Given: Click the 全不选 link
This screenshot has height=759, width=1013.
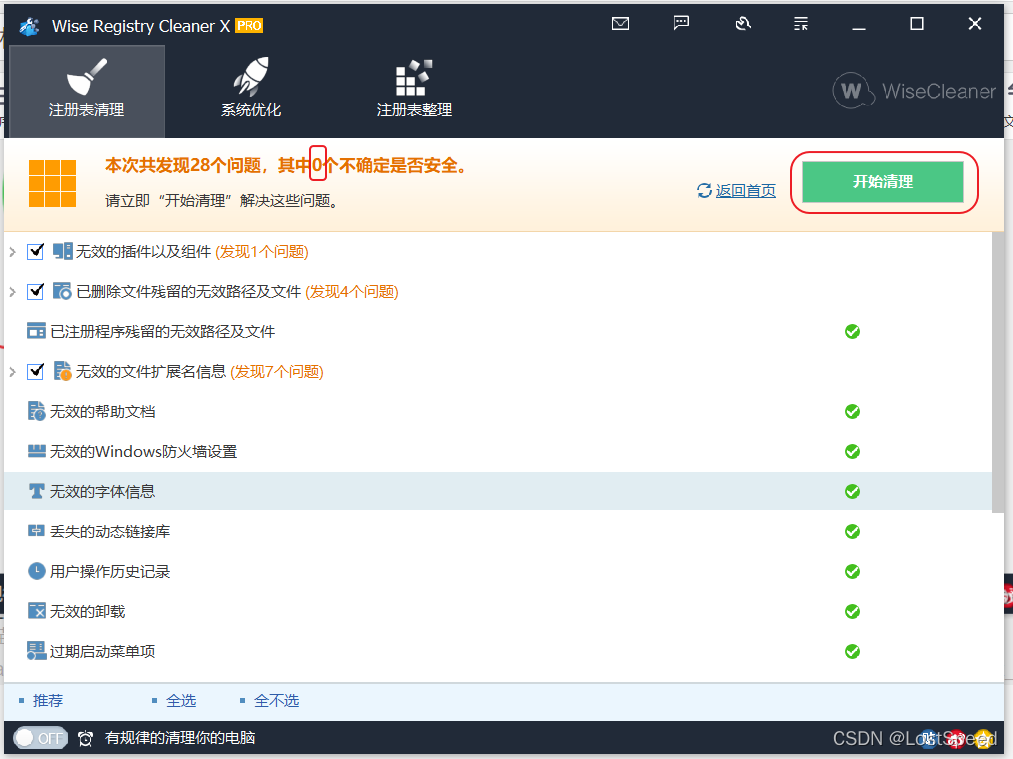Looking at the screenshot, I should [277, 701].
